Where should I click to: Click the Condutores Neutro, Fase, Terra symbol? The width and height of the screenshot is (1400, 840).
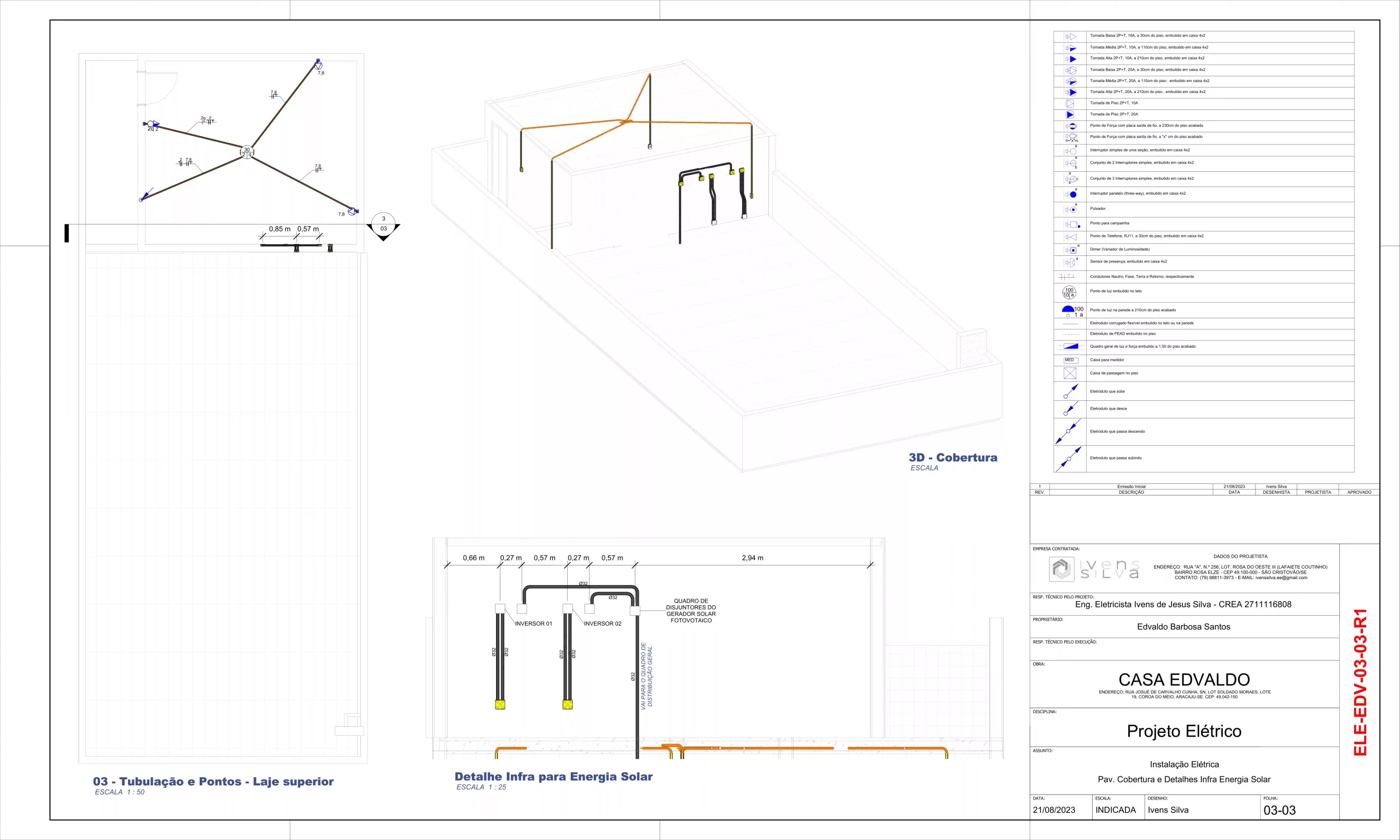1066,277
